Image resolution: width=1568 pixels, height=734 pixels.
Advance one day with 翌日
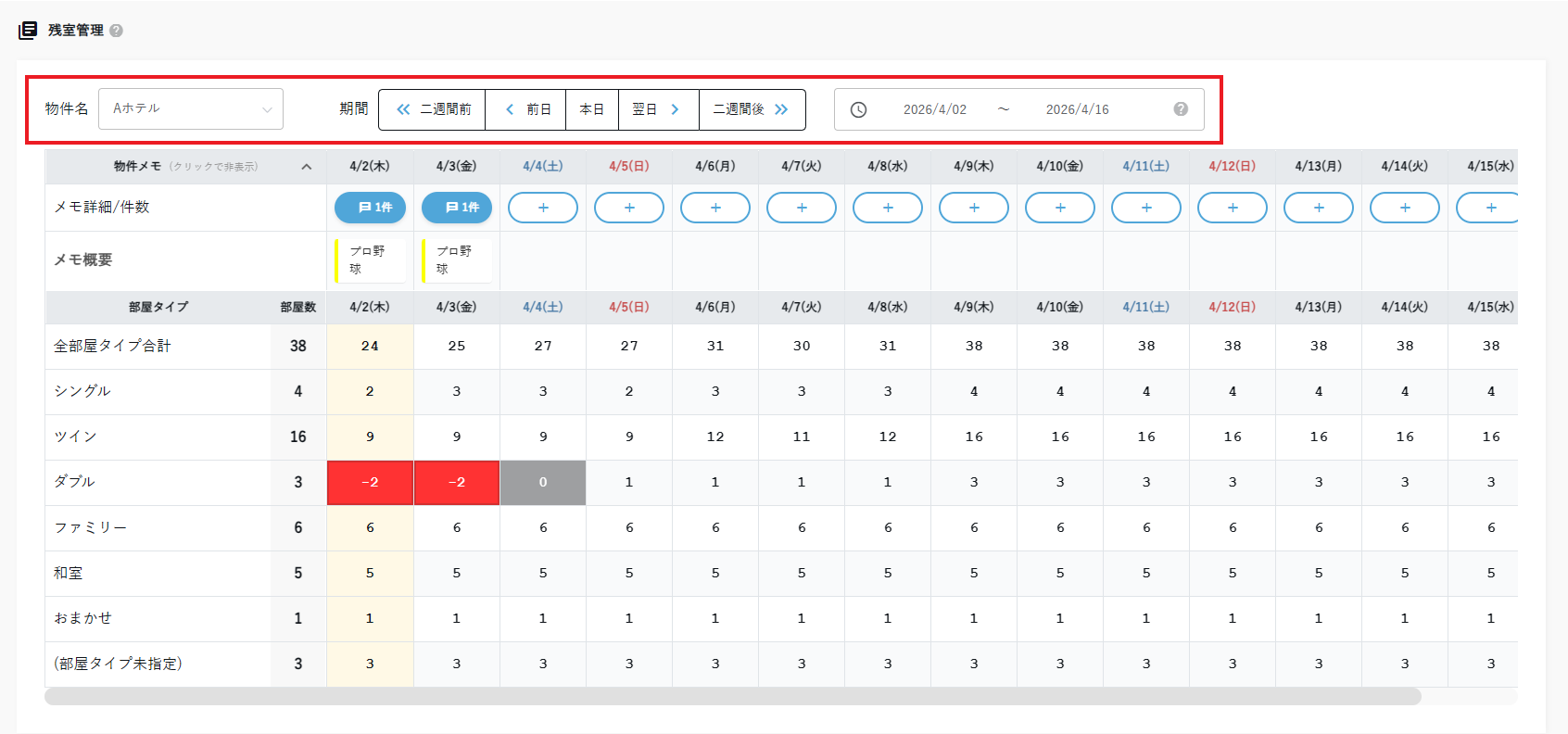(x=658, y=109)
